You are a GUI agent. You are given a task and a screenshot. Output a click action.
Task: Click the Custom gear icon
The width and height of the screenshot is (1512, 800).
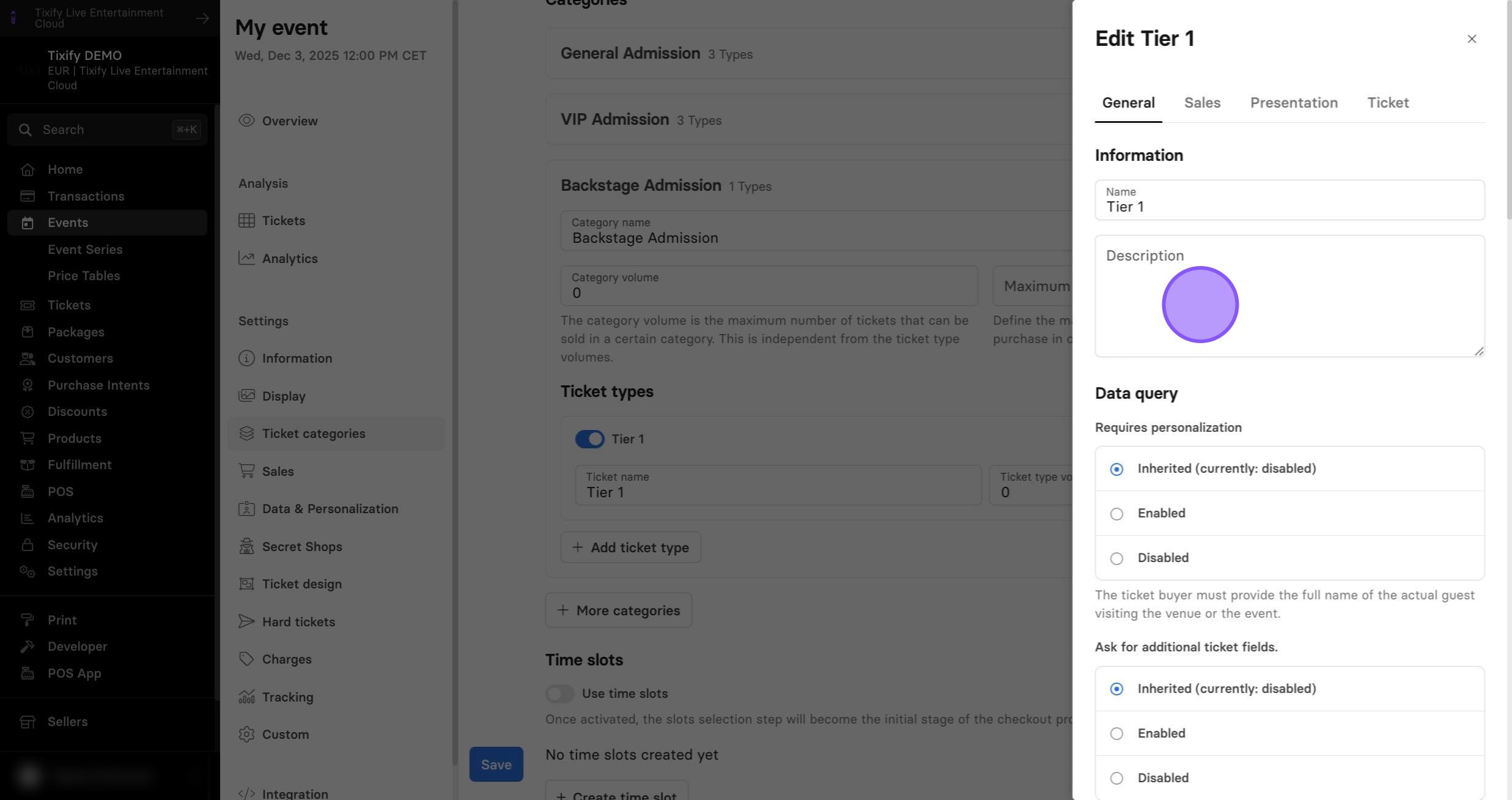click(x=246, y=734)
